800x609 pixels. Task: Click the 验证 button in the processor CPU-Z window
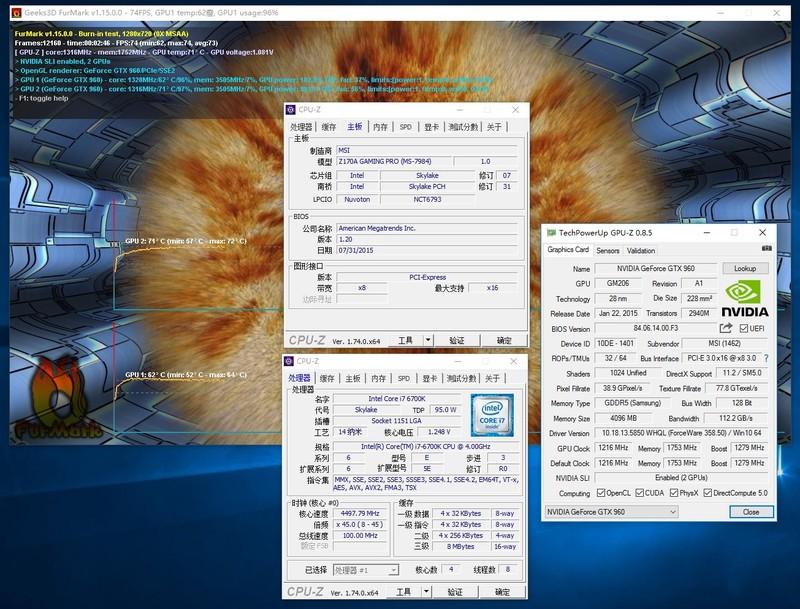click(x=455, y=592)
